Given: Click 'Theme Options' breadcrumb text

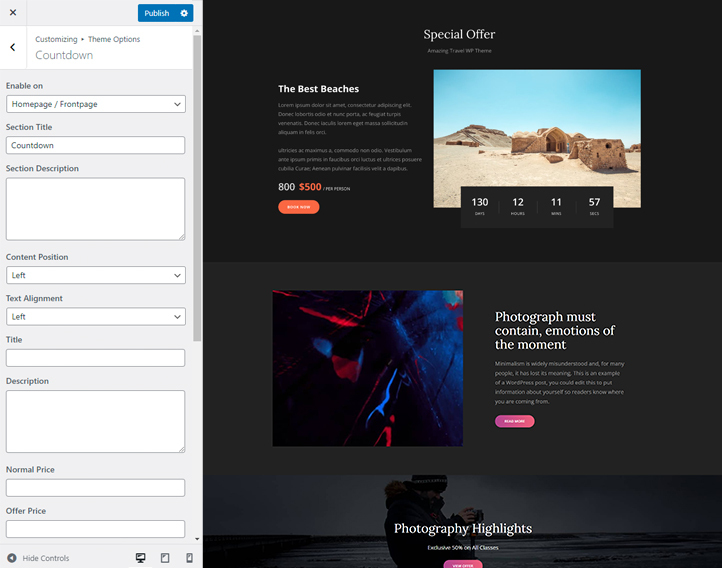Looking at the screenshot, I should (x=114, y=39).
